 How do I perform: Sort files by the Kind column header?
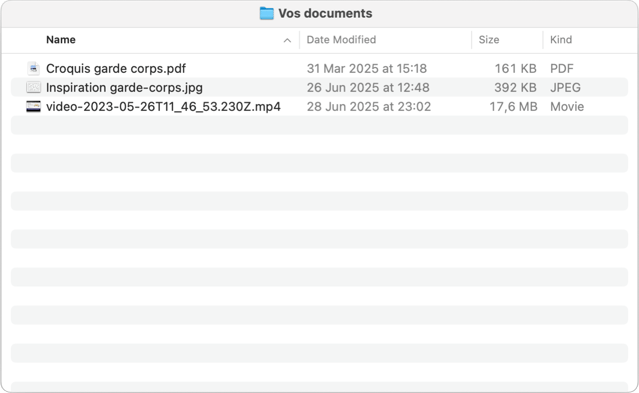point(561,40)
